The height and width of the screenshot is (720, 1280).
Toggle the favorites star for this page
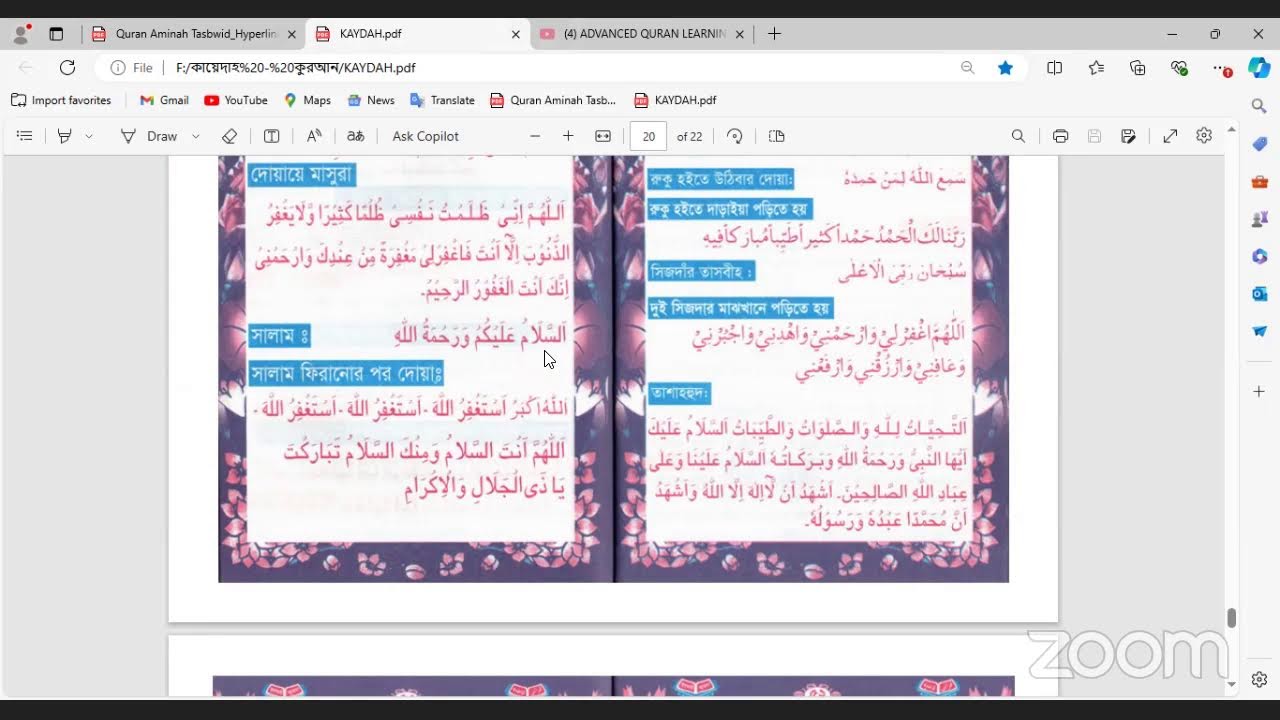pos(1005,68)
